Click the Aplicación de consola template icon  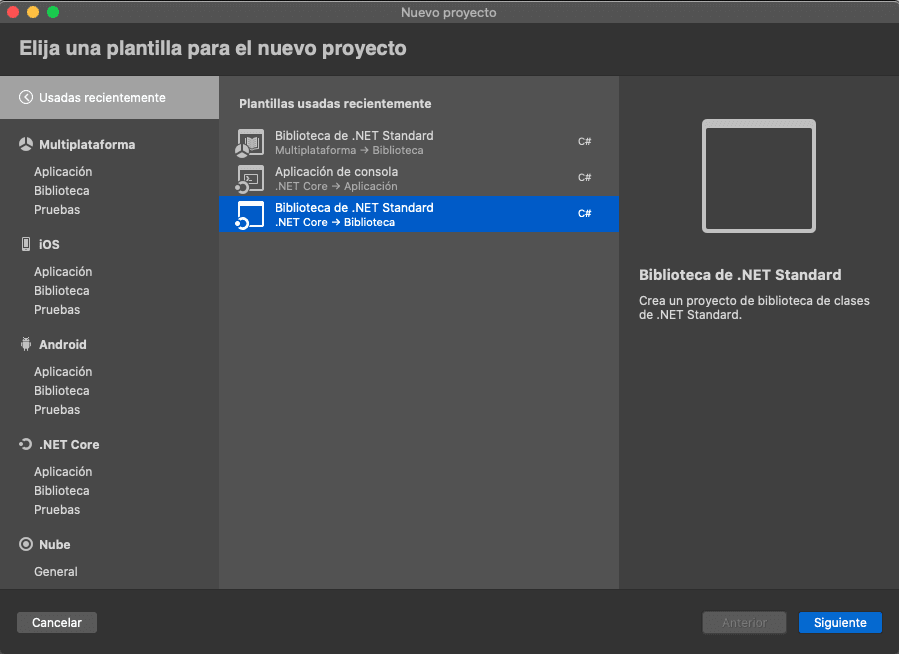point(250,179)
